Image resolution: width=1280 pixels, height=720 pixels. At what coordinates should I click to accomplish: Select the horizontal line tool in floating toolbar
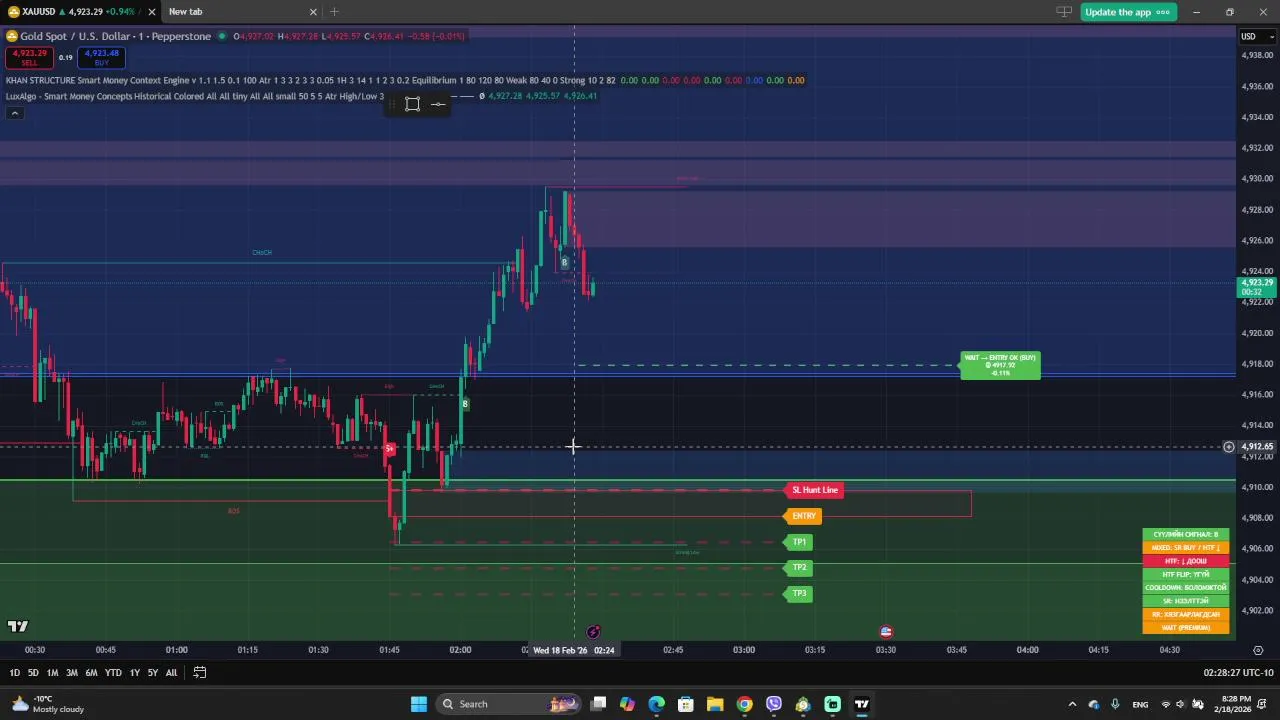pos(438,104)
